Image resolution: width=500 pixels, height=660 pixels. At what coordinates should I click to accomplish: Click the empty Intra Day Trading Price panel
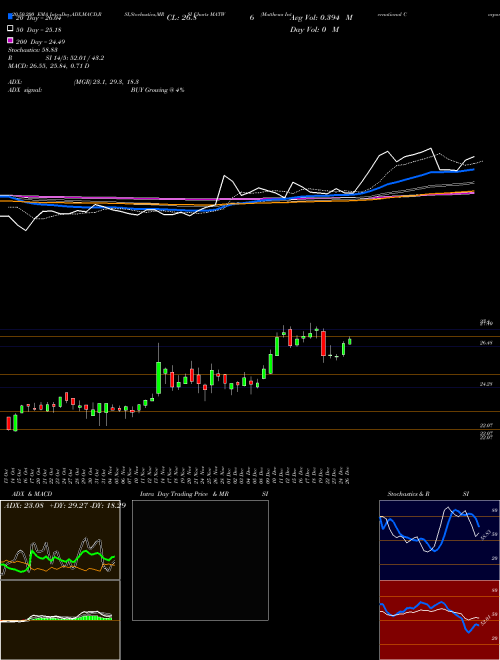200,560
